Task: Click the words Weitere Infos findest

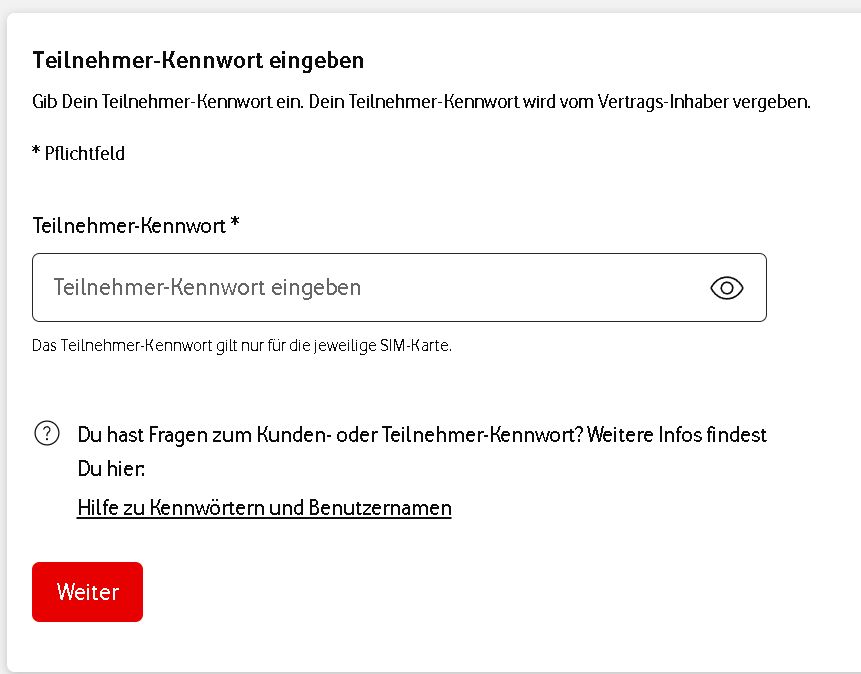Action: pos(677,435)
